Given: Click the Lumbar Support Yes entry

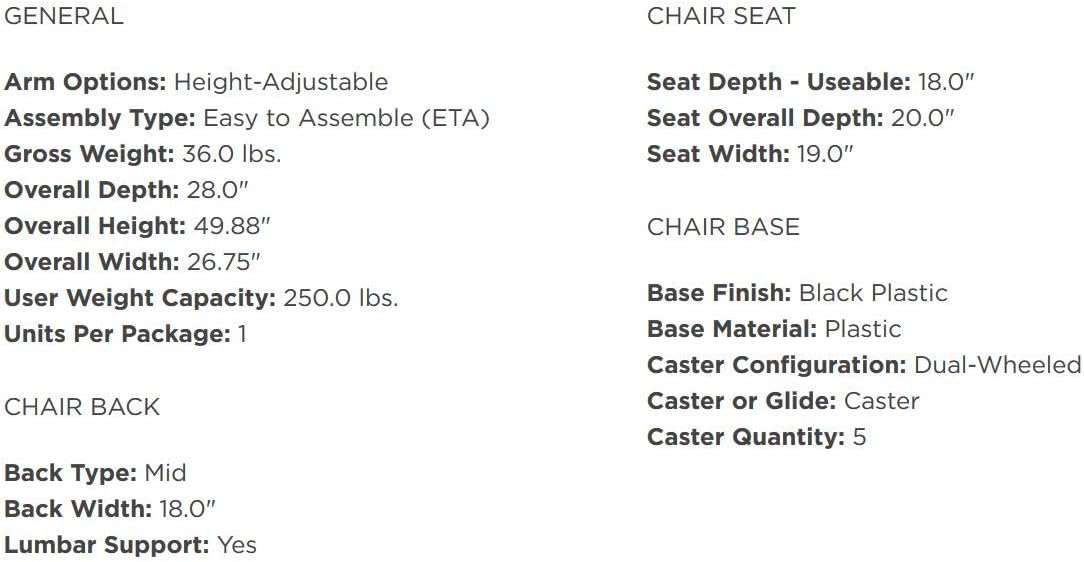Looking at the screenshot, I should click(130, 545).
